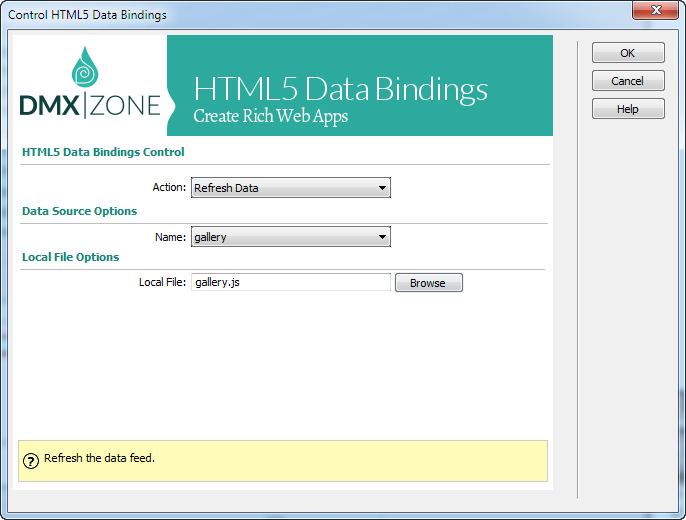
Task: Click the 'Local File Options' heading
Action: coord(70,257)
